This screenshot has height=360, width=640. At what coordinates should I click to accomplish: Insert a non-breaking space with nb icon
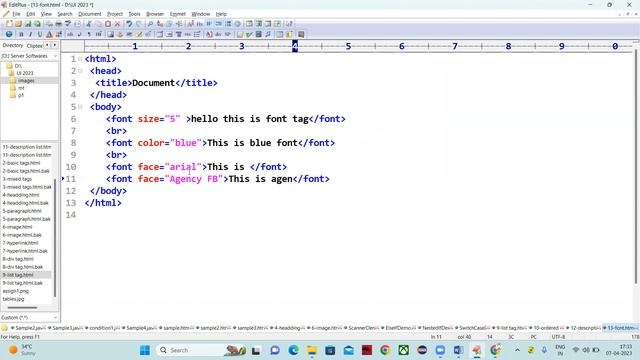point(70,35)
